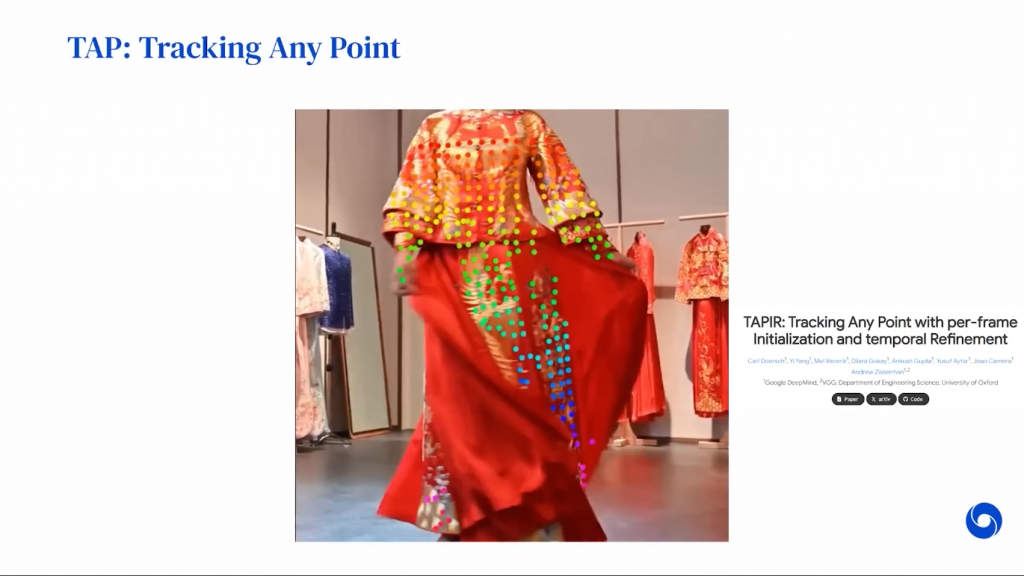Open Dilara Gokay author link
The image size is (1024, 576).
tap(870, 361)
